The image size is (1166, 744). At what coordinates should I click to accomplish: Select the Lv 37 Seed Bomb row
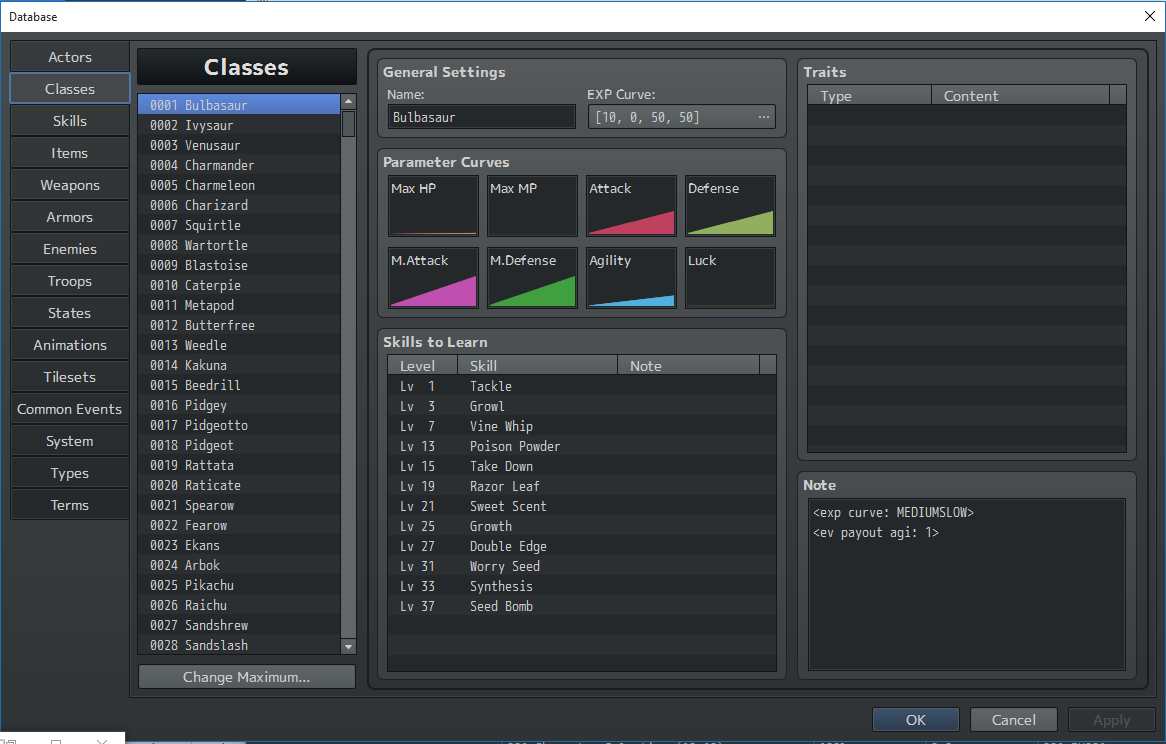[582, 606]
